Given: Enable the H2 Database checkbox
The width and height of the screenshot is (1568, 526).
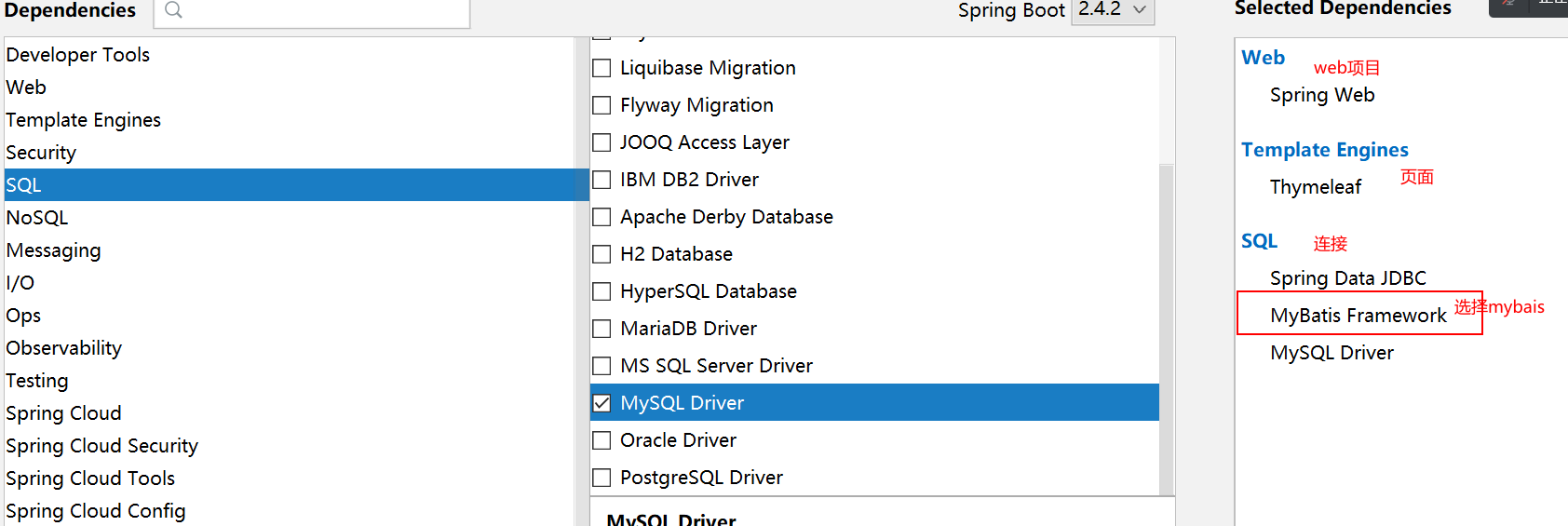Looking at the screenshot, I should click(x=602, y=254).
